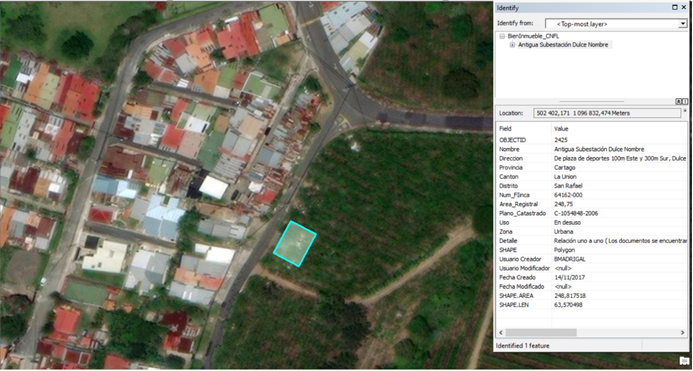Close the Identify window
693x371 pixels.
point(683,8)
